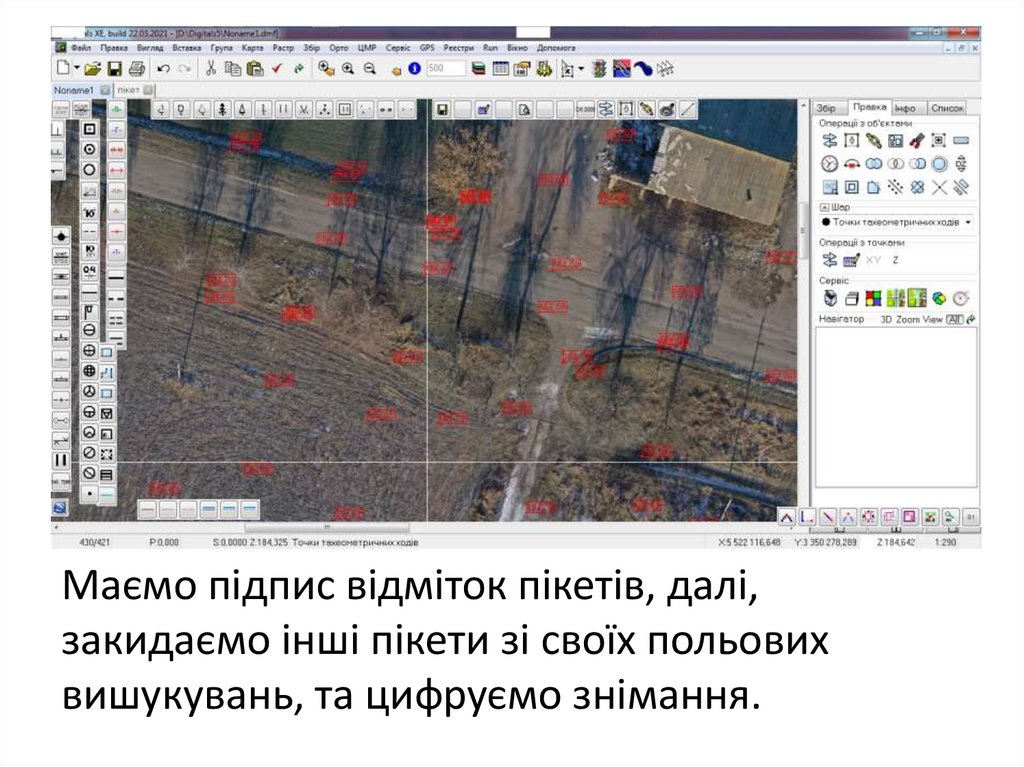Save the map with the floppy disk icon

point(115,68)
